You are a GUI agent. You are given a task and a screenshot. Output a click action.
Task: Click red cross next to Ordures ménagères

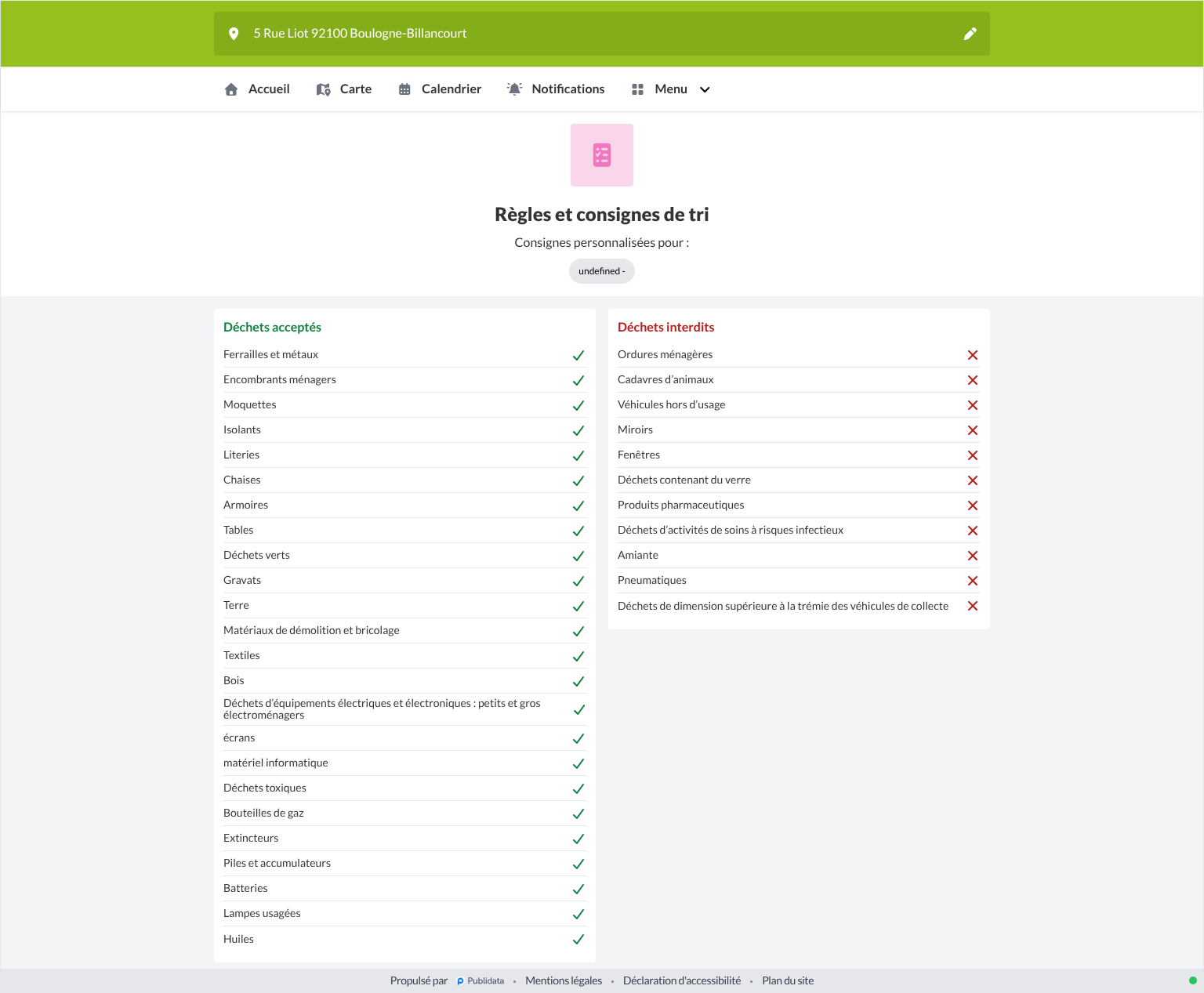(x=973, y=355)
